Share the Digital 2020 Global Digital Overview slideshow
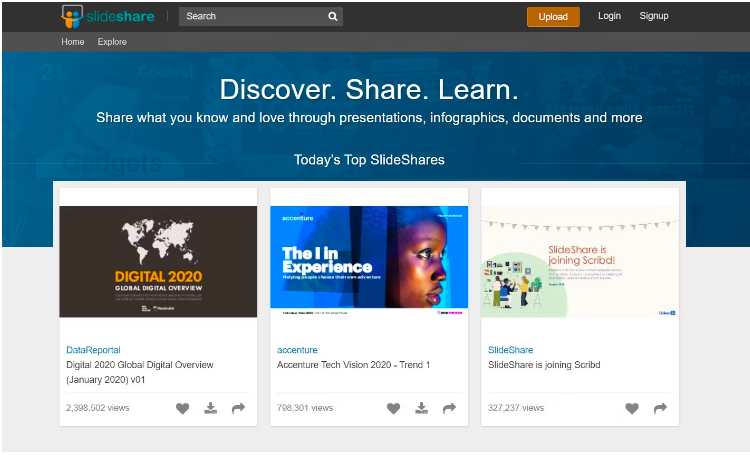 coord(238,408)
